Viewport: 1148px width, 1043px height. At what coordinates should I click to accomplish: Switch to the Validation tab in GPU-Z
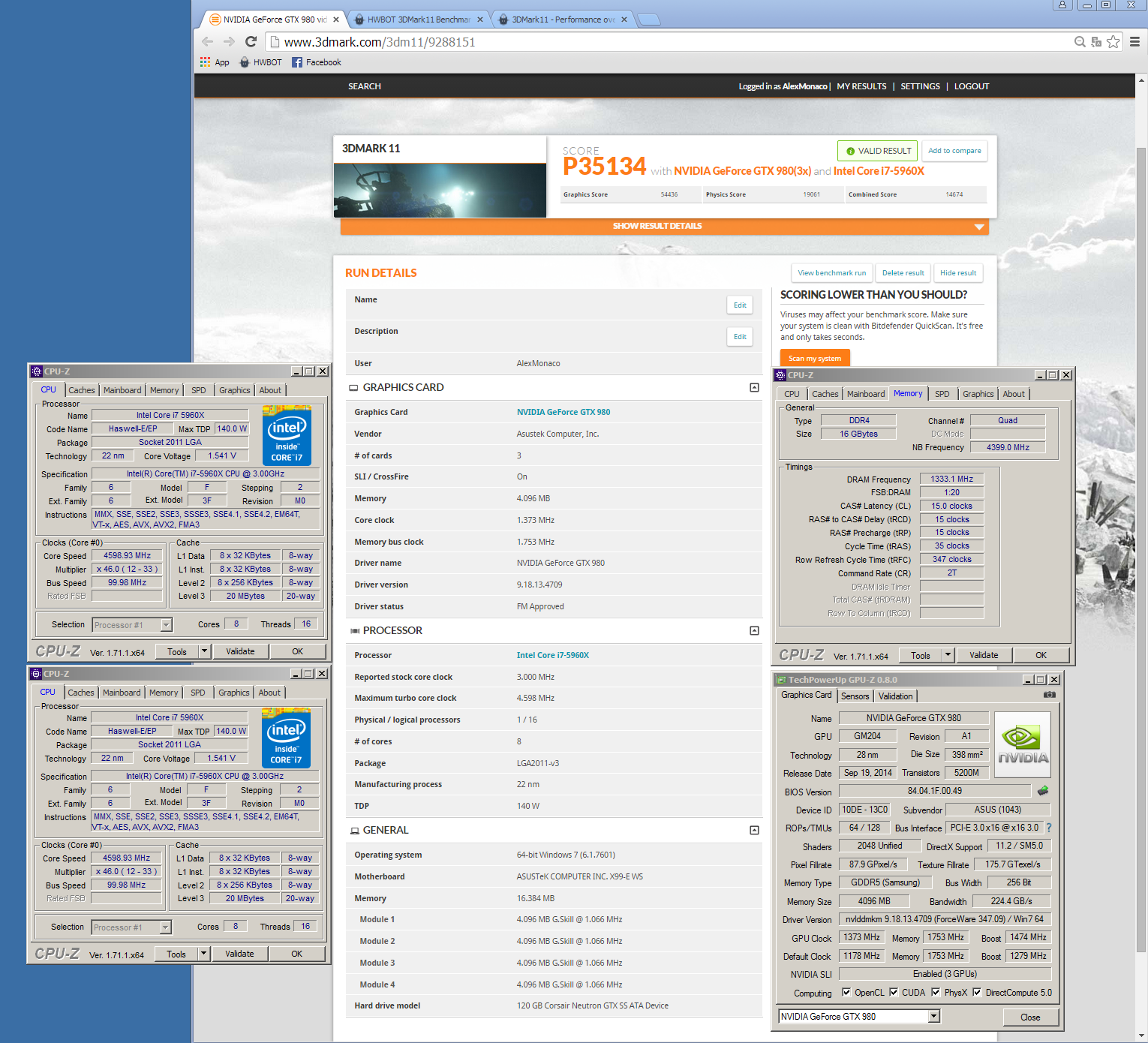(896, 696)
